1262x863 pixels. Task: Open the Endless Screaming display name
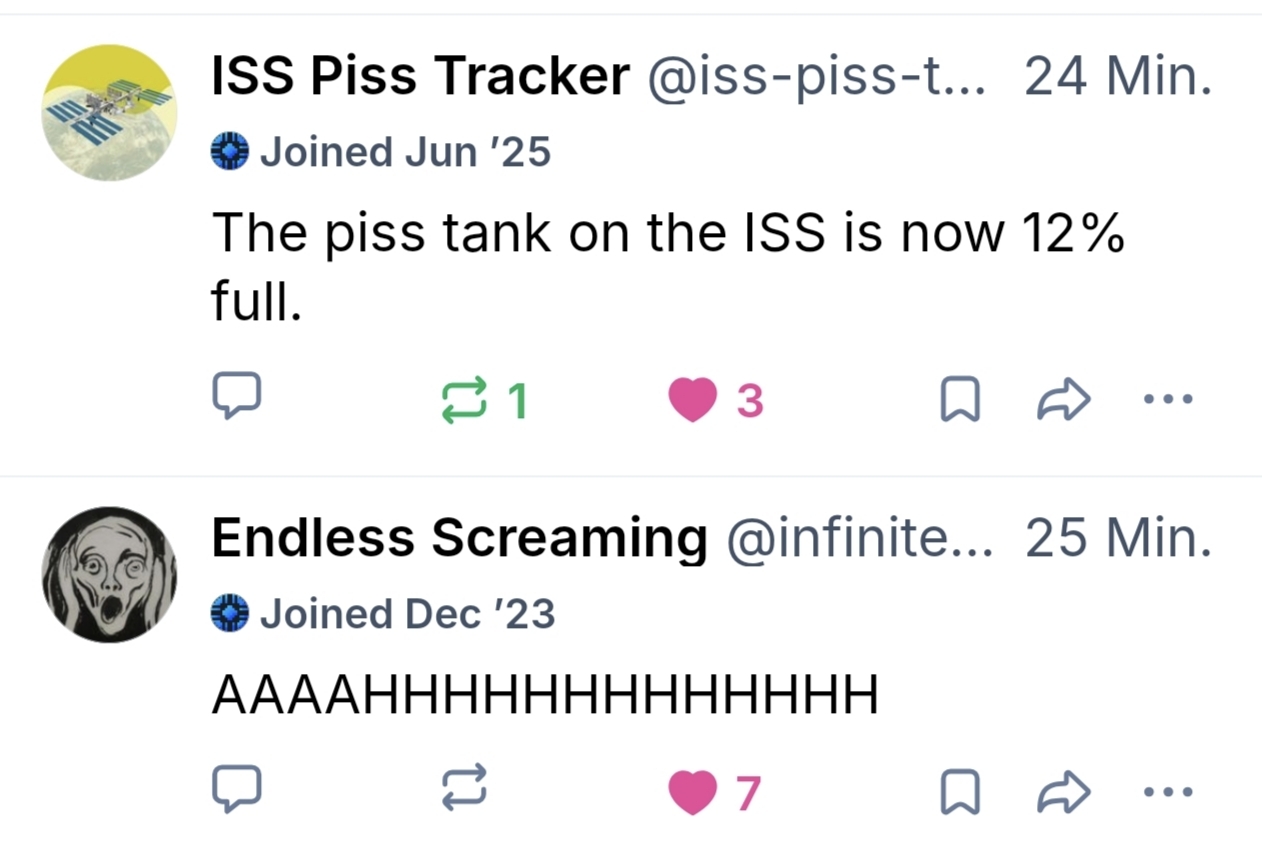coord(459,539)
